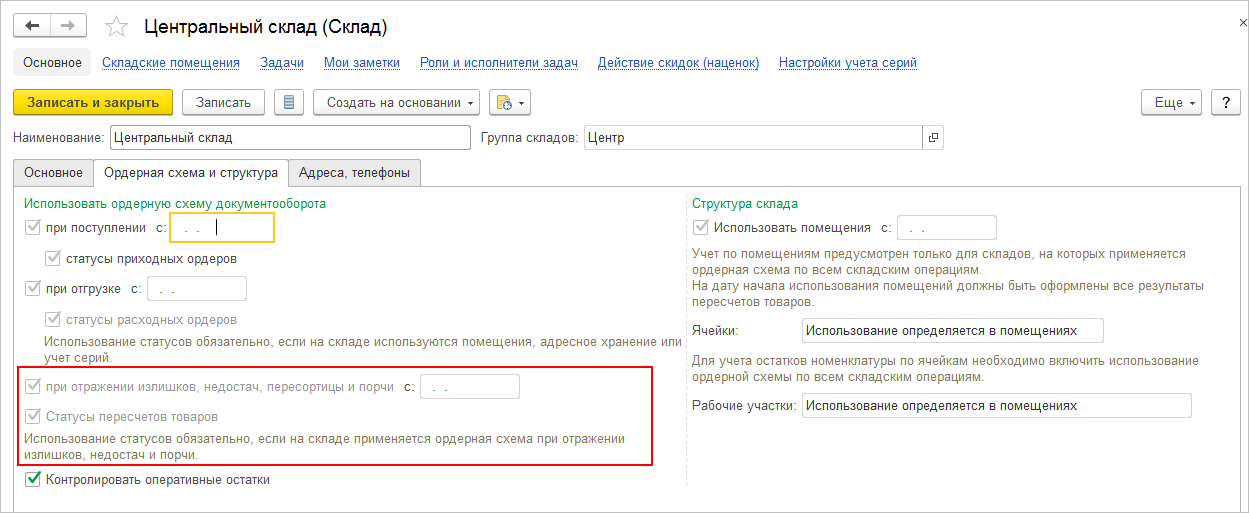Image resolution: width=1249 pixels, height=513 pixels.
Task: Click the forward arrow navigation button
Action: pyautogui.click(x=68, y=26)
